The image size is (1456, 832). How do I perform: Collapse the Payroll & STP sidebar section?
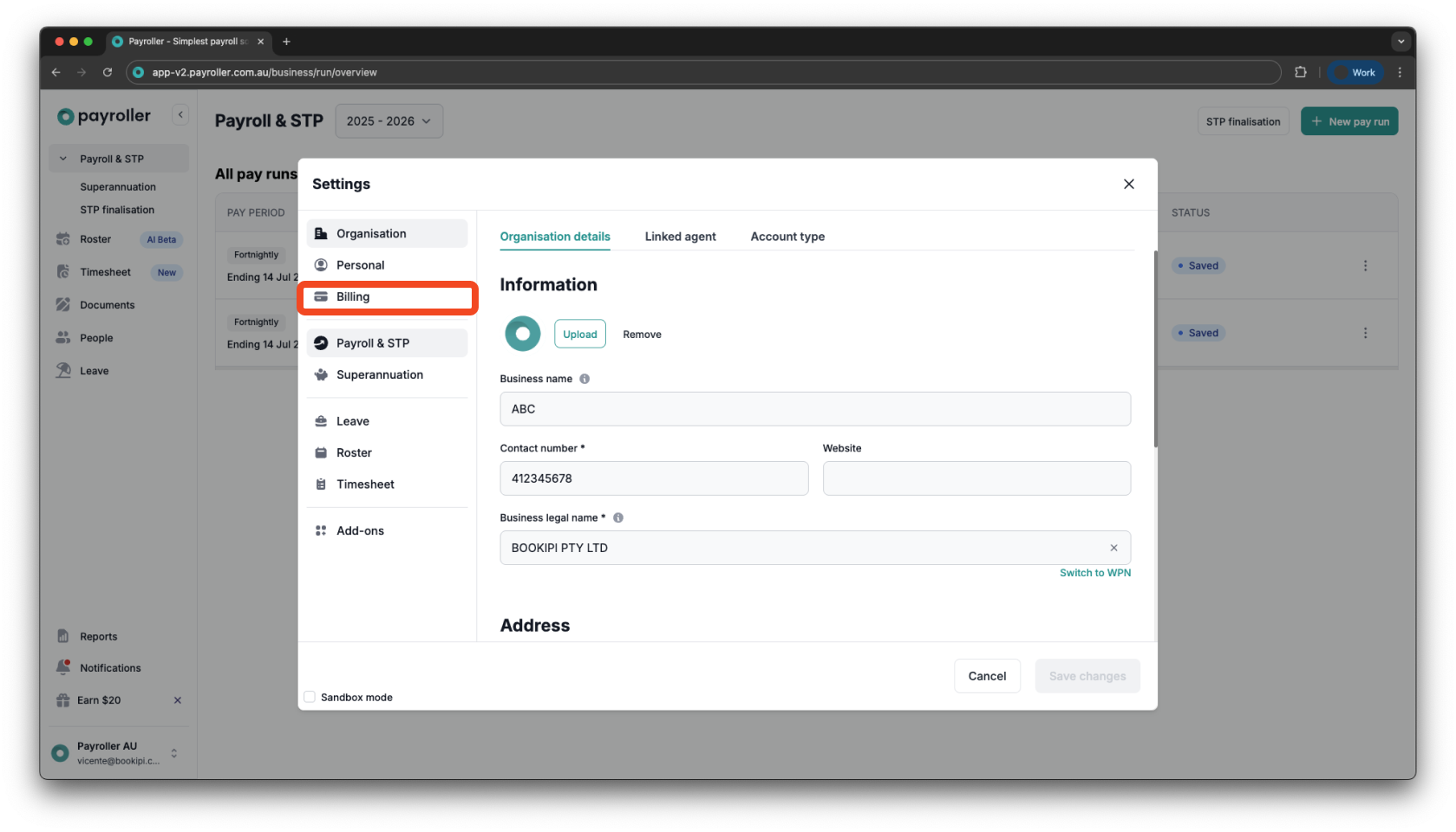[62, 158]
